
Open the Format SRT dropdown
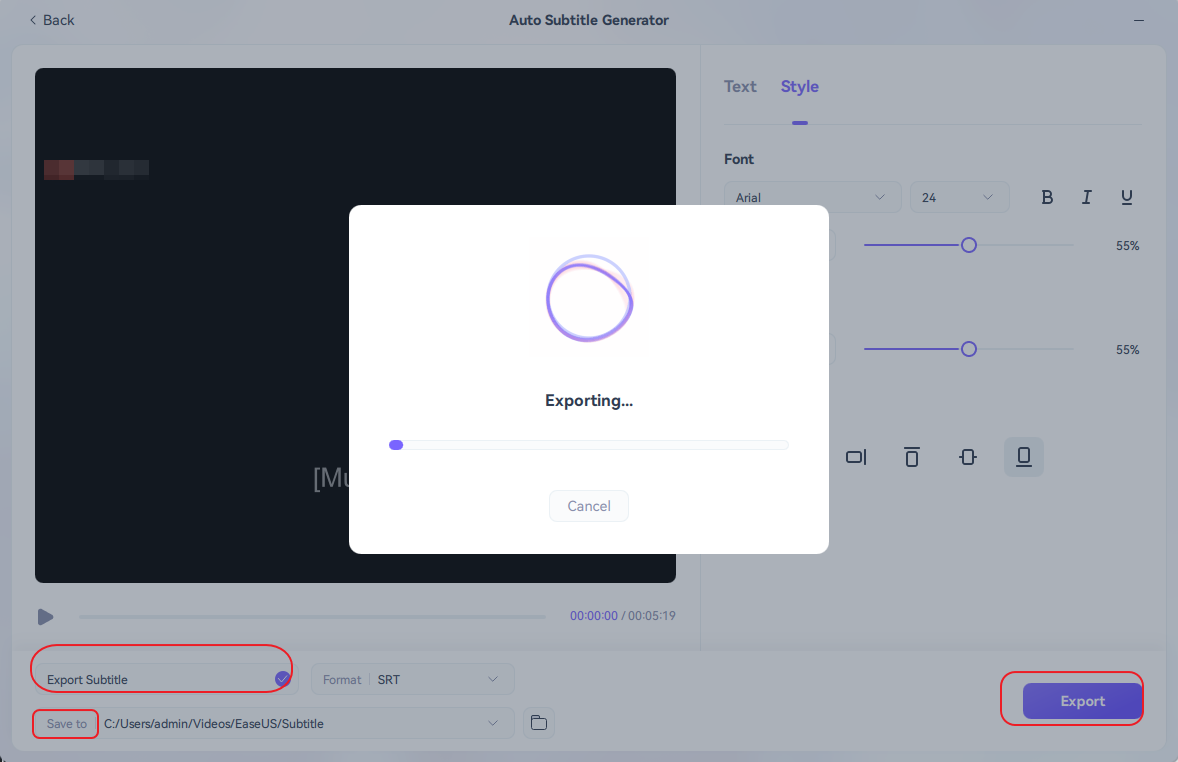413,679
